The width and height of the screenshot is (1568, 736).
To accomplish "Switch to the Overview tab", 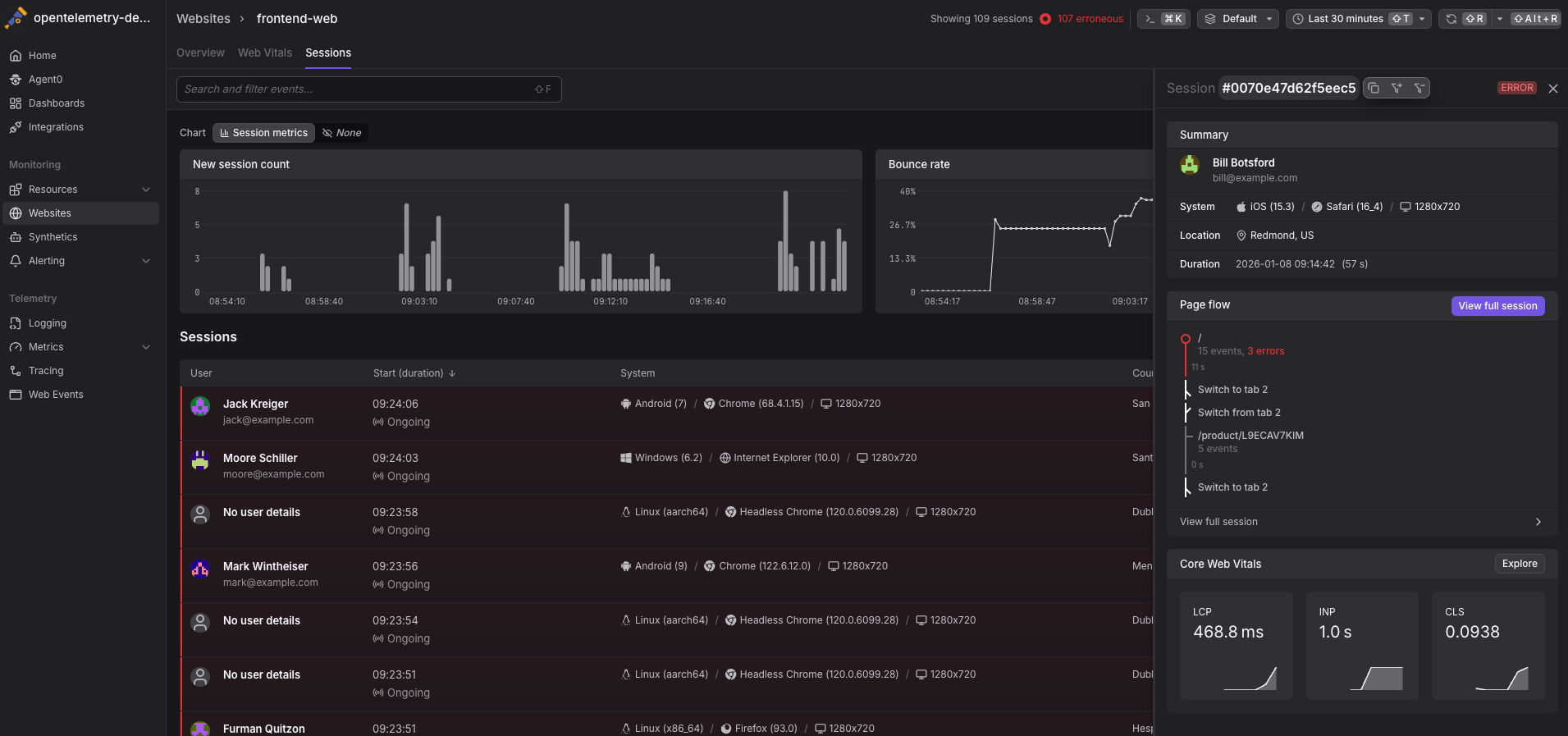I will point(200,53).
